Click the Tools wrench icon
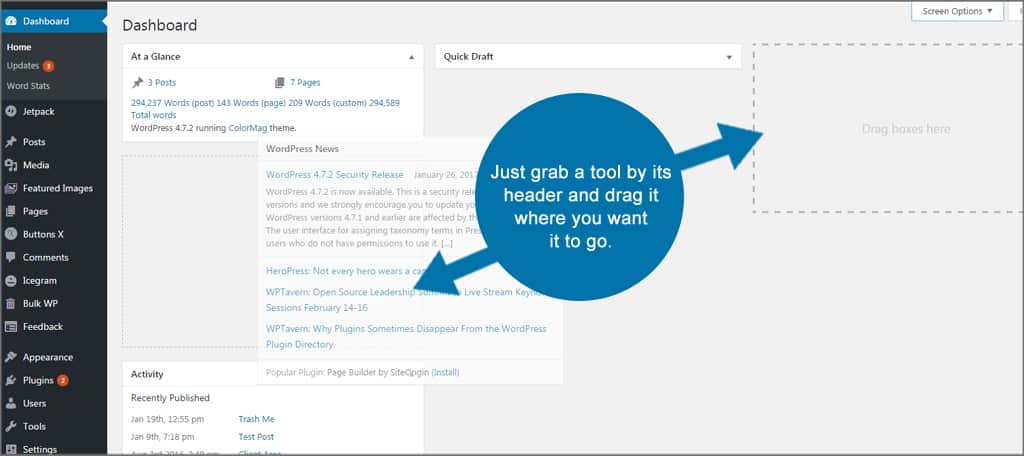The image size is (1024, 456). click(x=10, y=427)
